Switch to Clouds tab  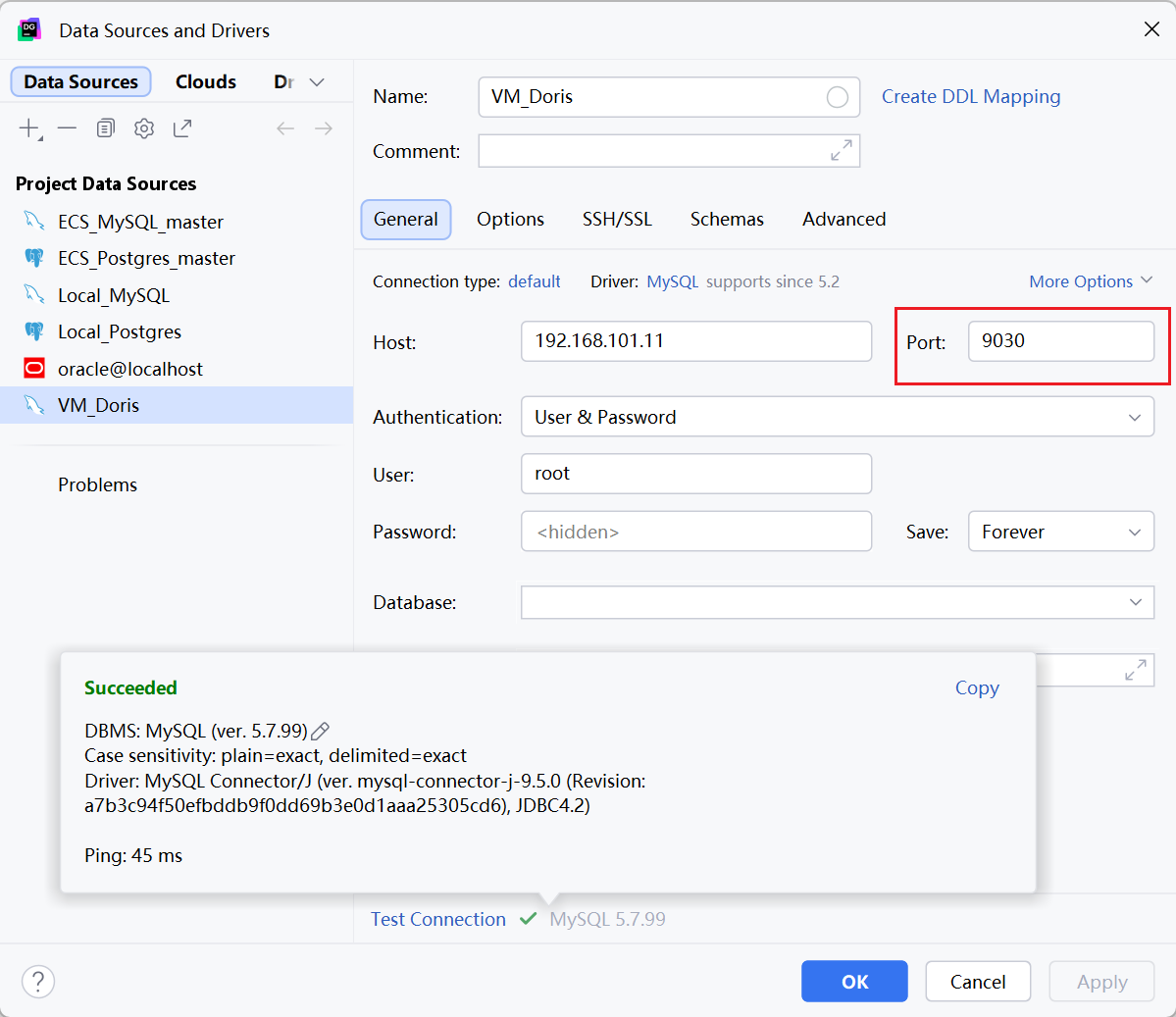(x=206, y=81)
